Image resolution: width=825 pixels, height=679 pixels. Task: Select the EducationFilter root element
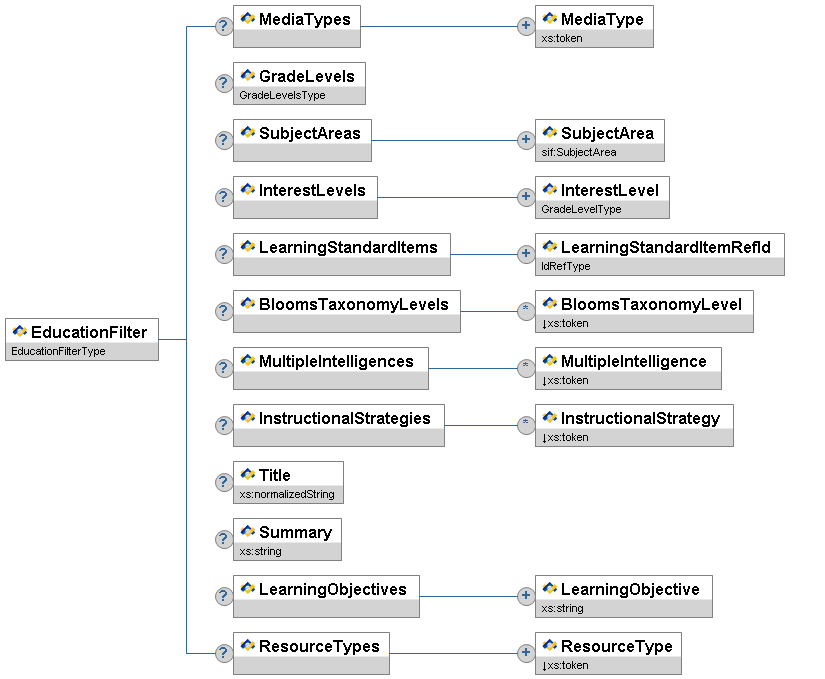tap(82, 333)
